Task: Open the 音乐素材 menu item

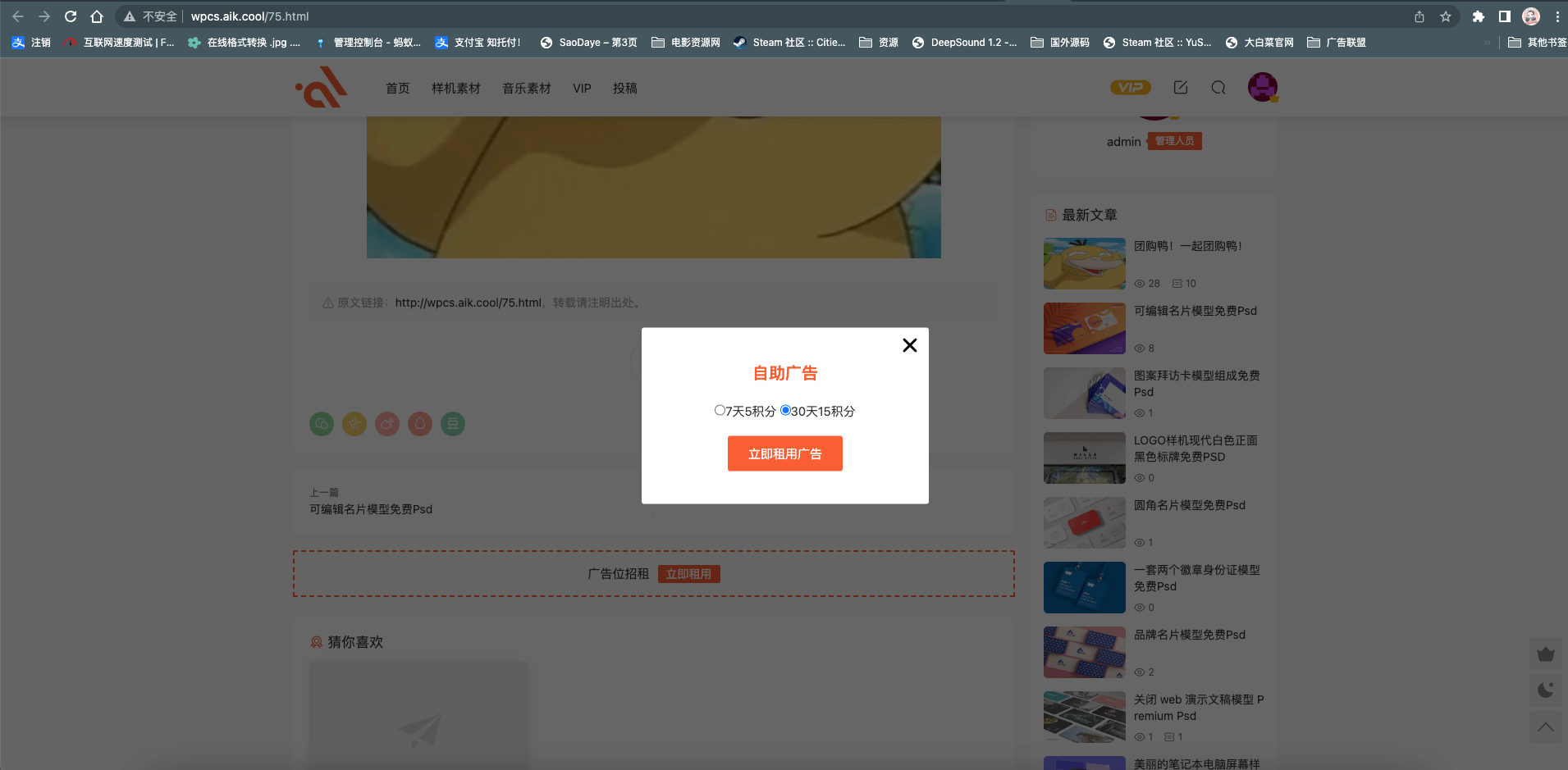Action: coord(527,88)
